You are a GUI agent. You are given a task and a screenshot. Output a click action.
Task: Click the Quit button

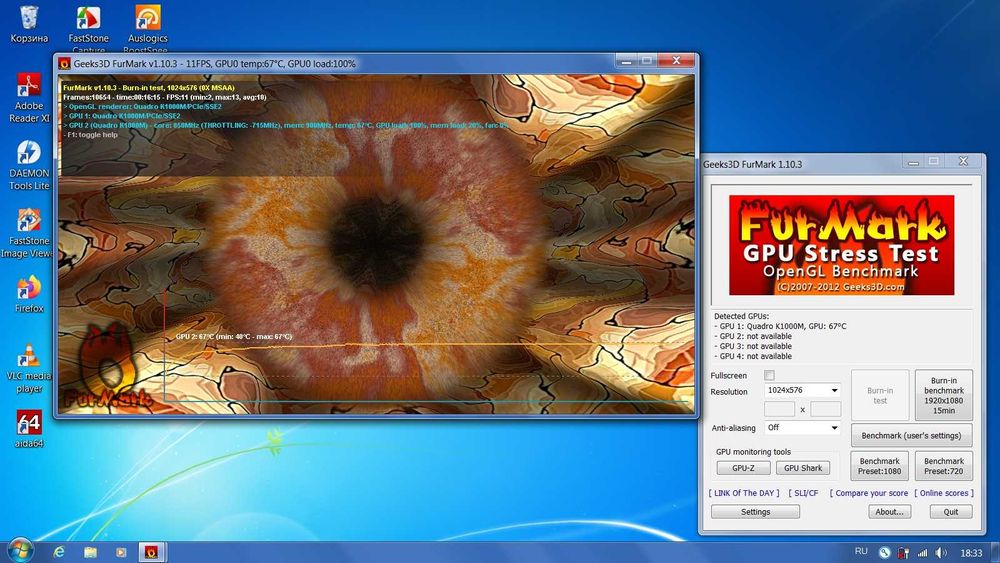(x=951, y=512)
